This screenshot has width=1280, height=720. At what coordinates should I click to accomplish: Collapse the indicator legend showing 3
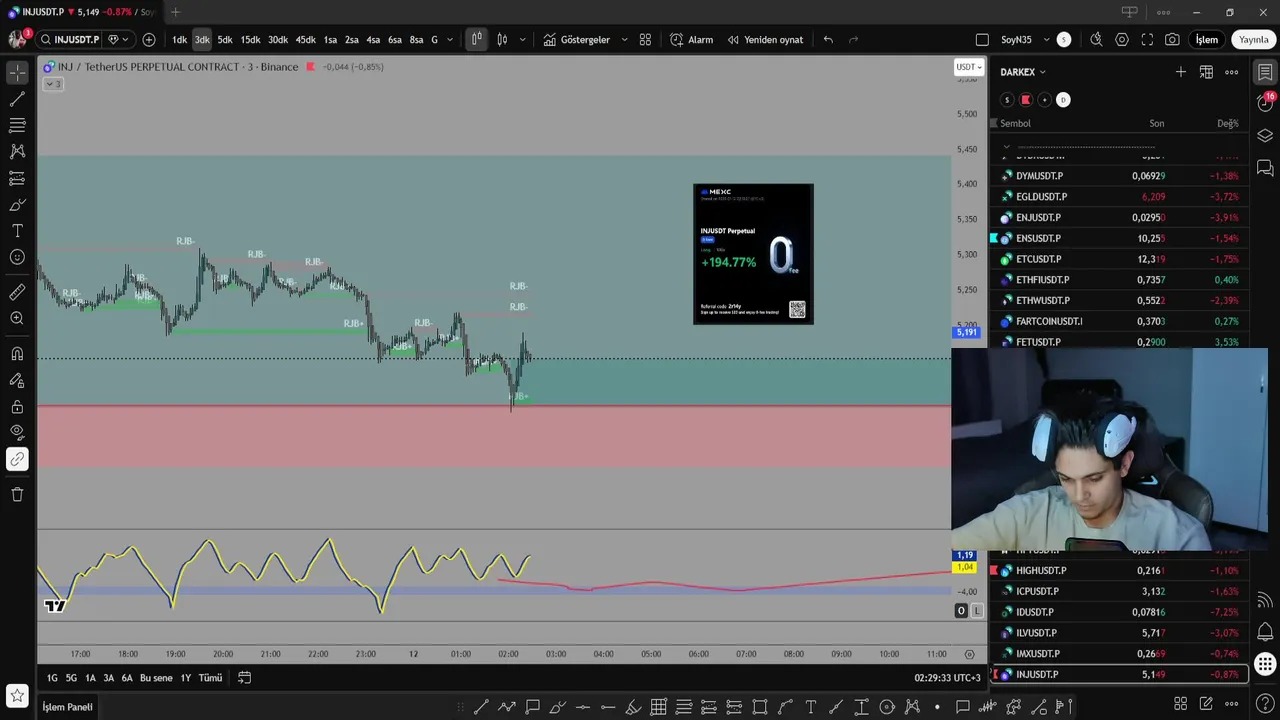(x=53, y=84)
